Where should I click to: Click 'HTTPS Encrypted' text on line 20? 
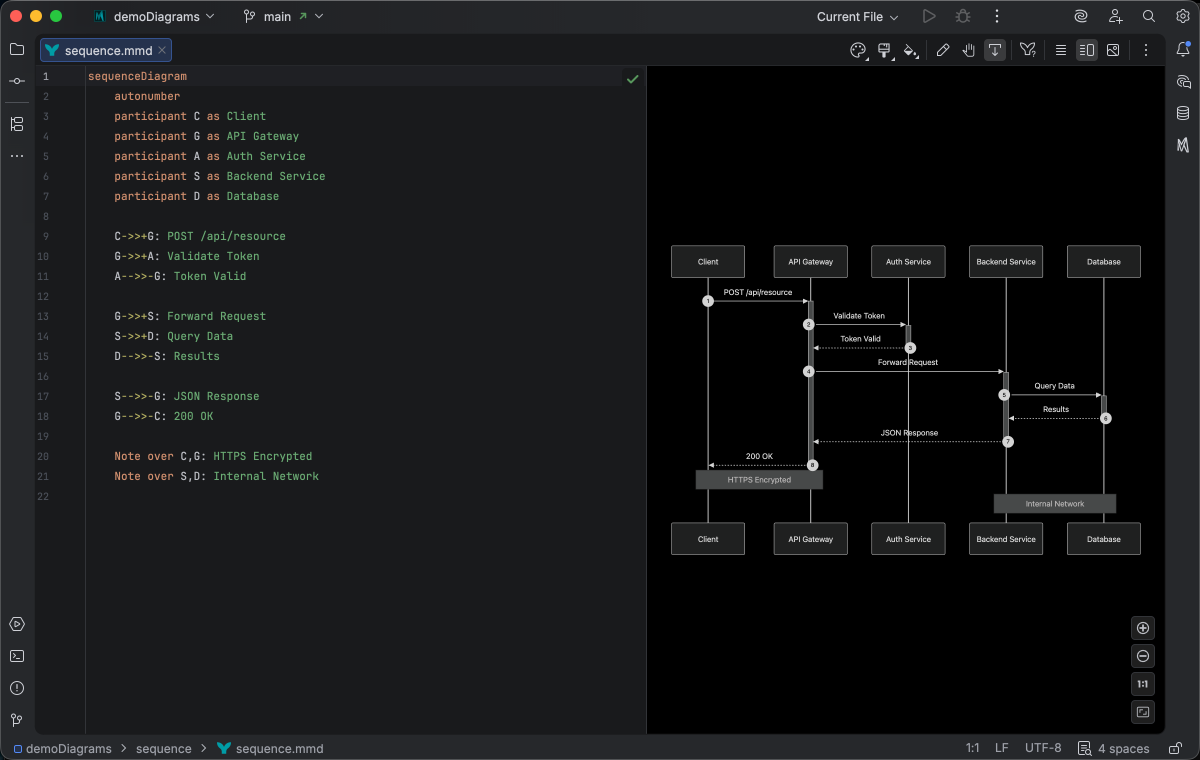(x=263, y=456)
